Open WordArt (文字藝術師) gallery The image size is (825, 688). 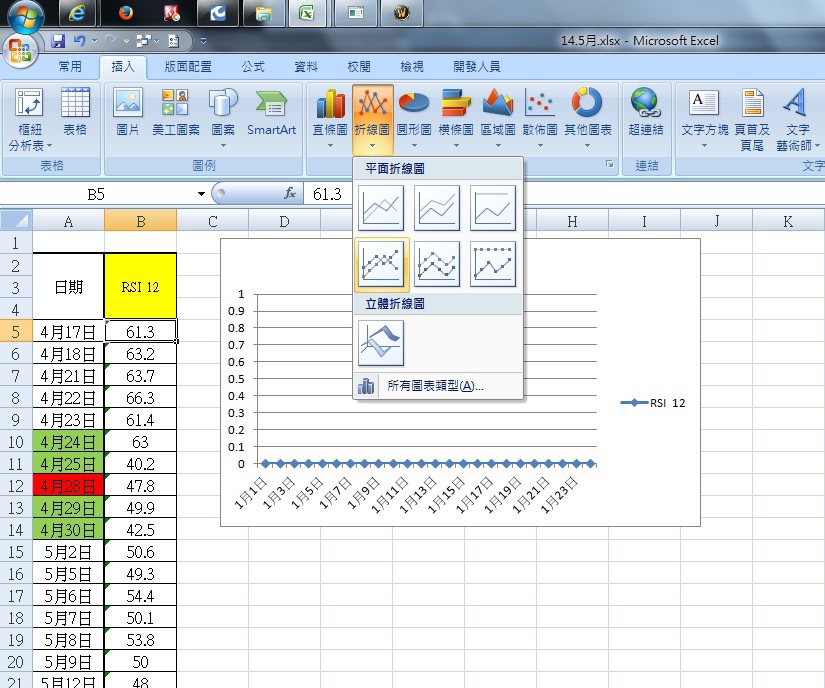tap(798, 119)
